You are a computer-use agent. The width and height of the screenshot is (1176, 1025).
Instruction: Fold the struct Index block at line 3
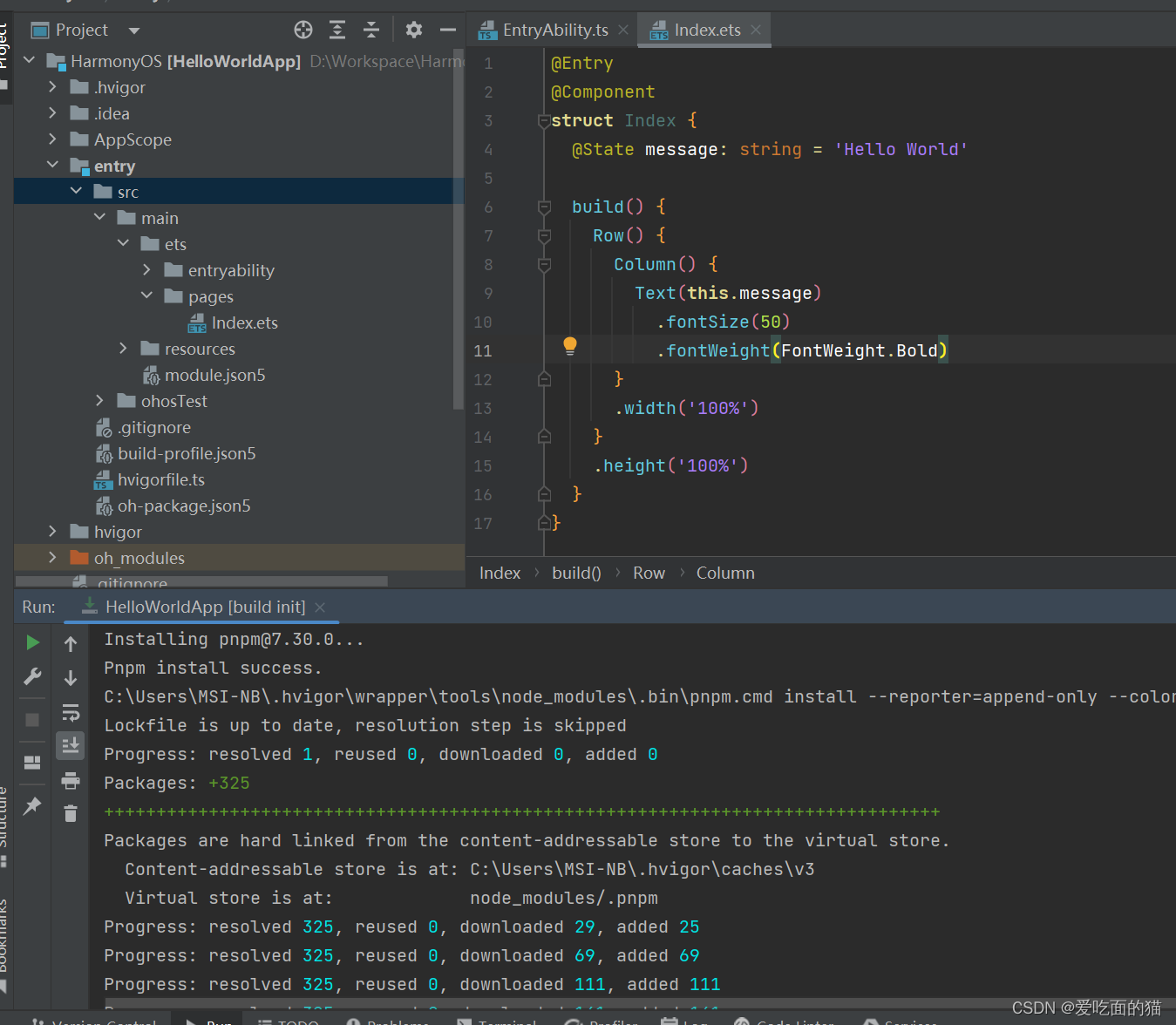544,121
